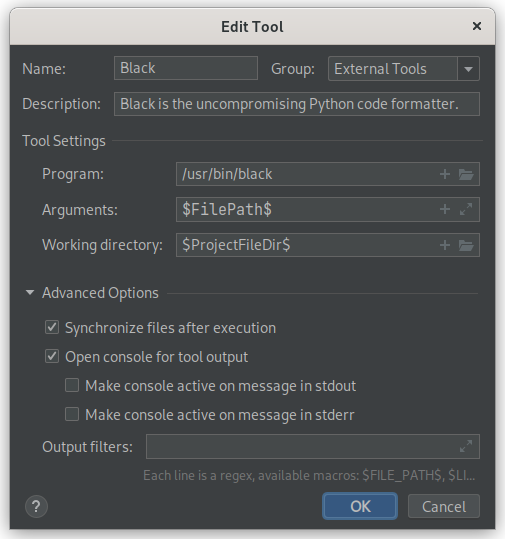Insert macro into Working directory field
This screenshot has width=505, height=539.
[x=444, y=245]
